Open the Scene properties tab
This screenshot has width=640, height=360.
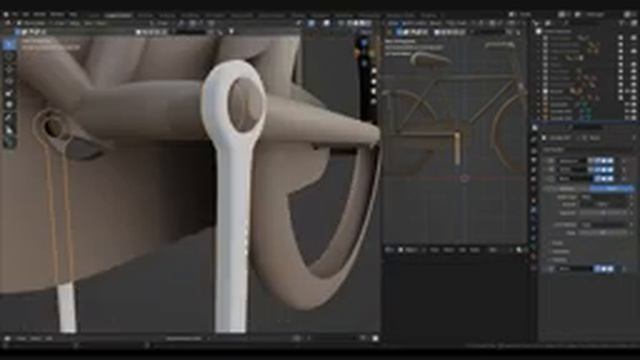[x=534, y=180]
